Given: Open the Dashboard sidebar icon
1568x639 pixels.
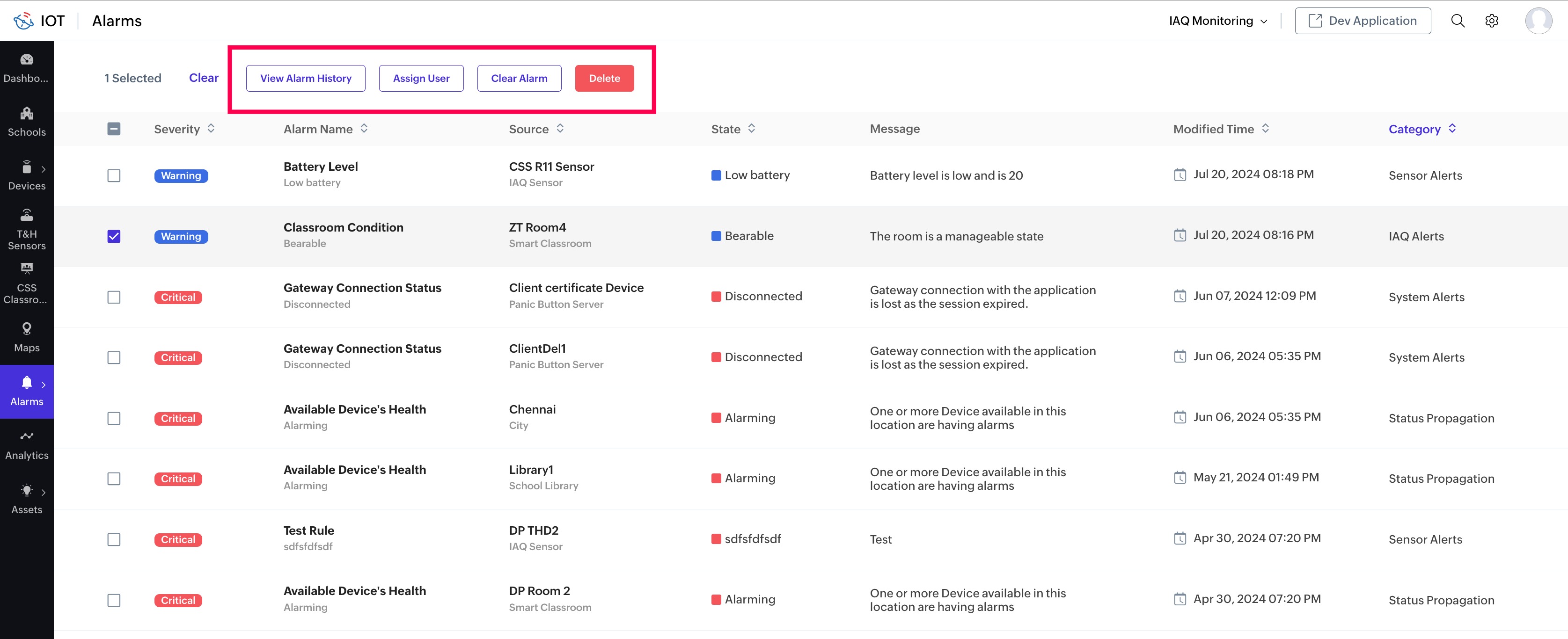Looking at the screenshot, I should [27, 60].
